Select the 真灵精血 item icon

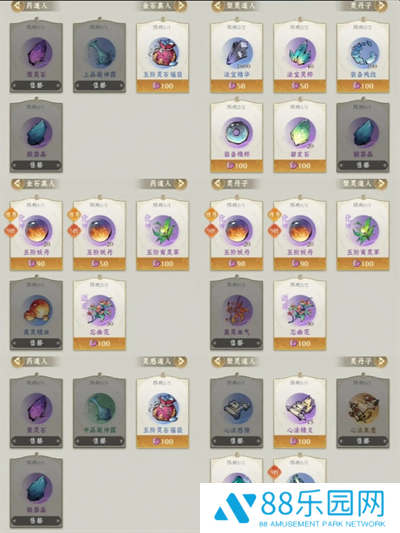pyautogui.click(x=37, y=310)
